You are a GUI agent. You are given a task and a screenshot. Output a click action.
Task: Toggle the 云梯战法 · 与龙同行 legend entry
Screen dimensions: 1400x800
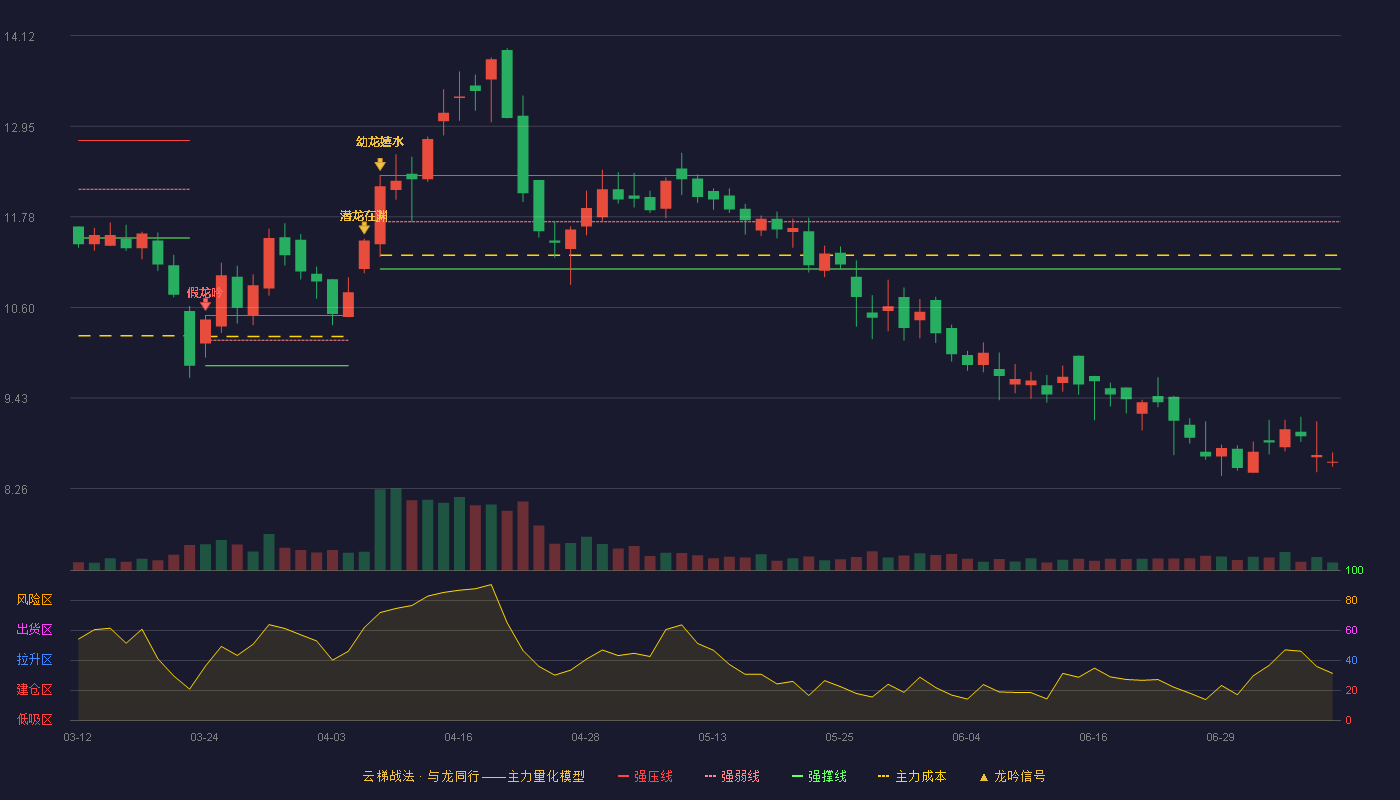(x=474, y=776)
